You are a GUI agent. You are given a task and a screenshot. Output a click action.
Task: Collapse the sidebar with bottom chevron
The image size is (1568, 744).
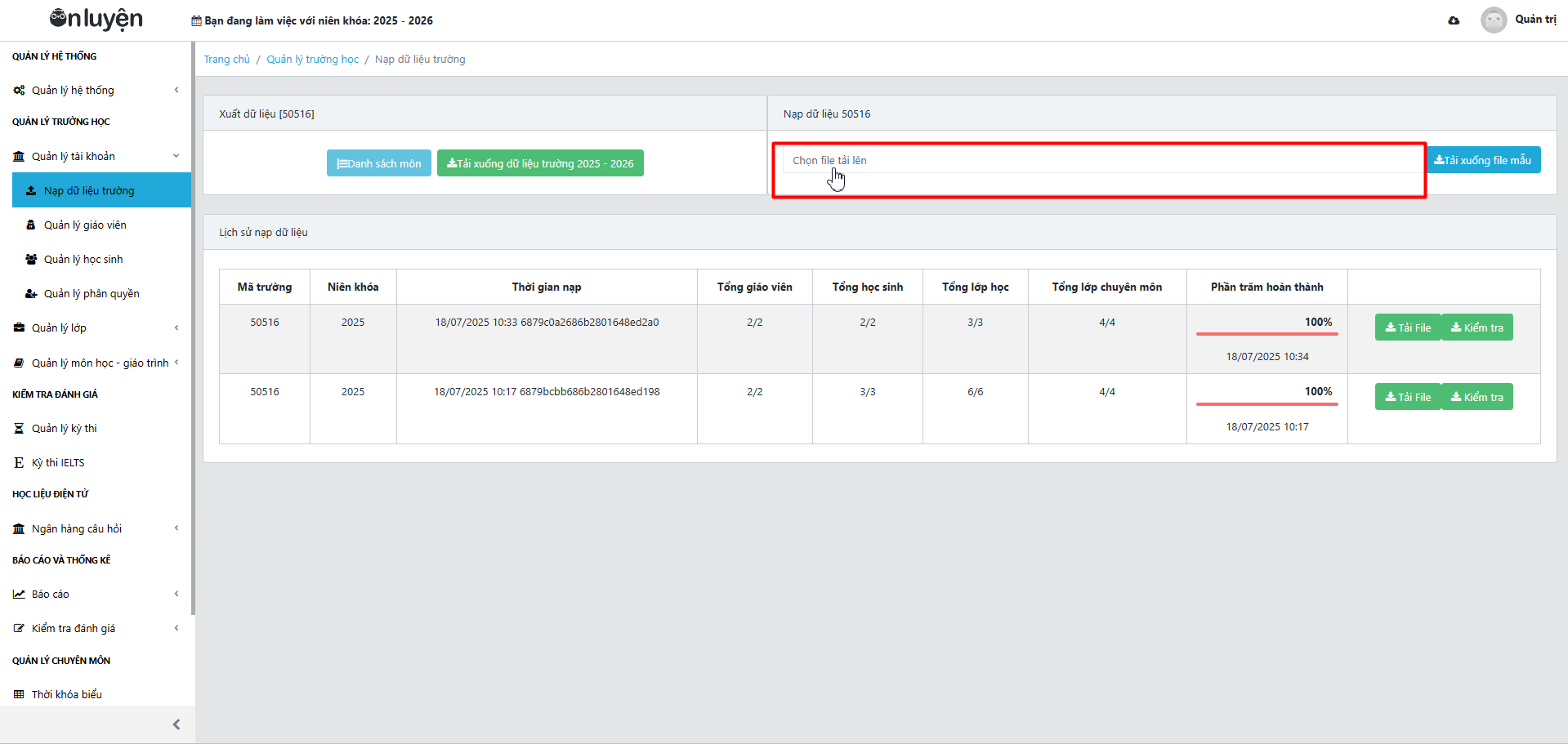pyautogui.click(x=176, y=724)
